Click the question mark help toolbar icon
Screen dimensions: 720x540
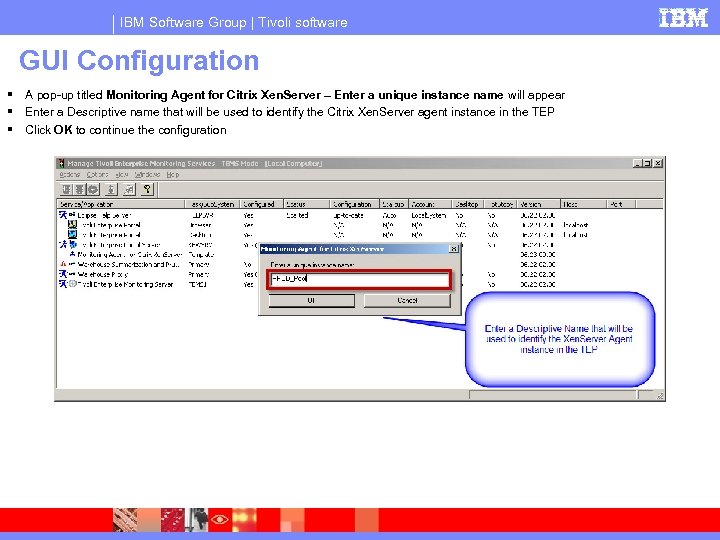pos(147,189)
